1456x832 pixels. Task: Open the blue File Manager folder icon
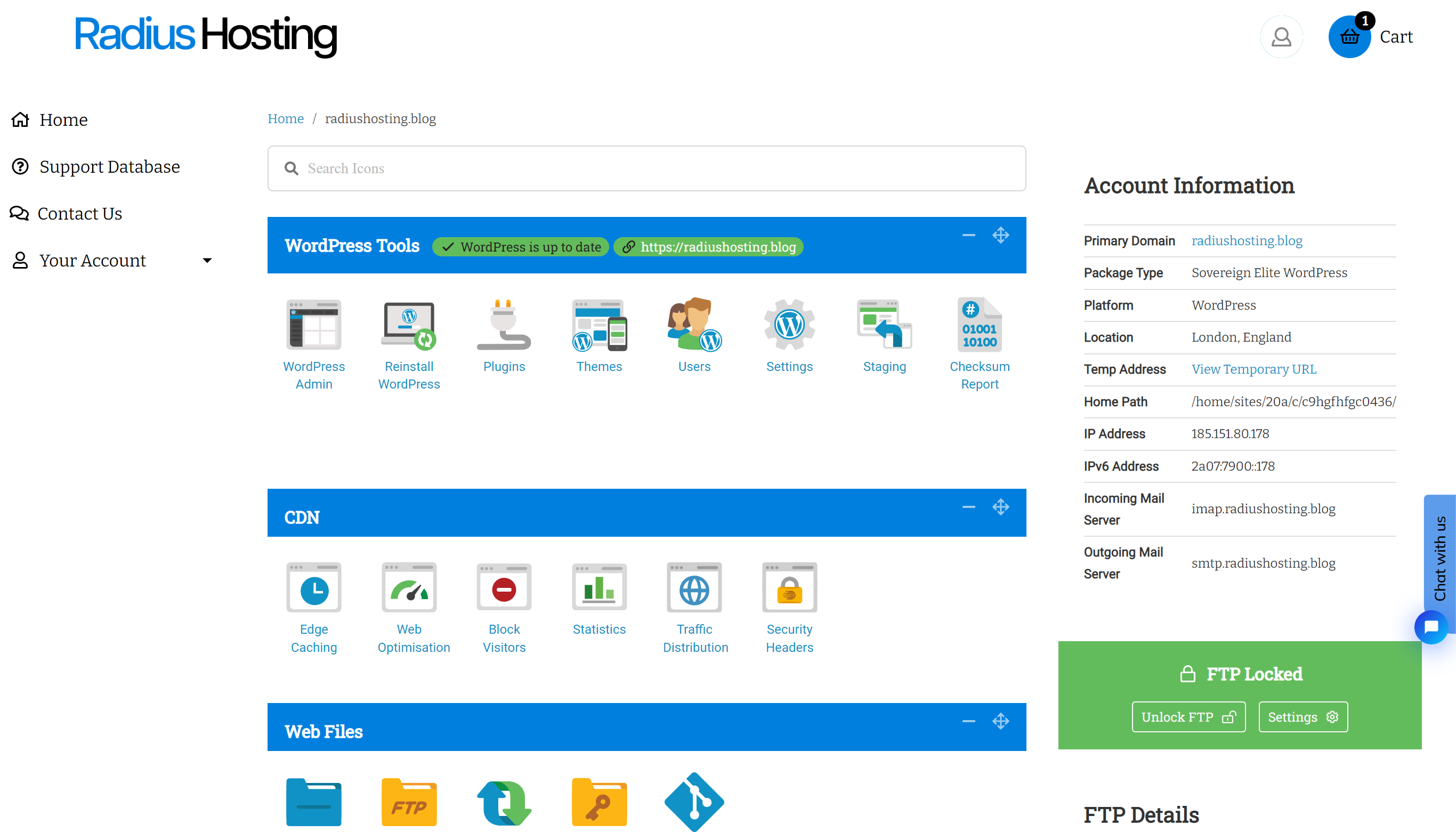point(313,802)
